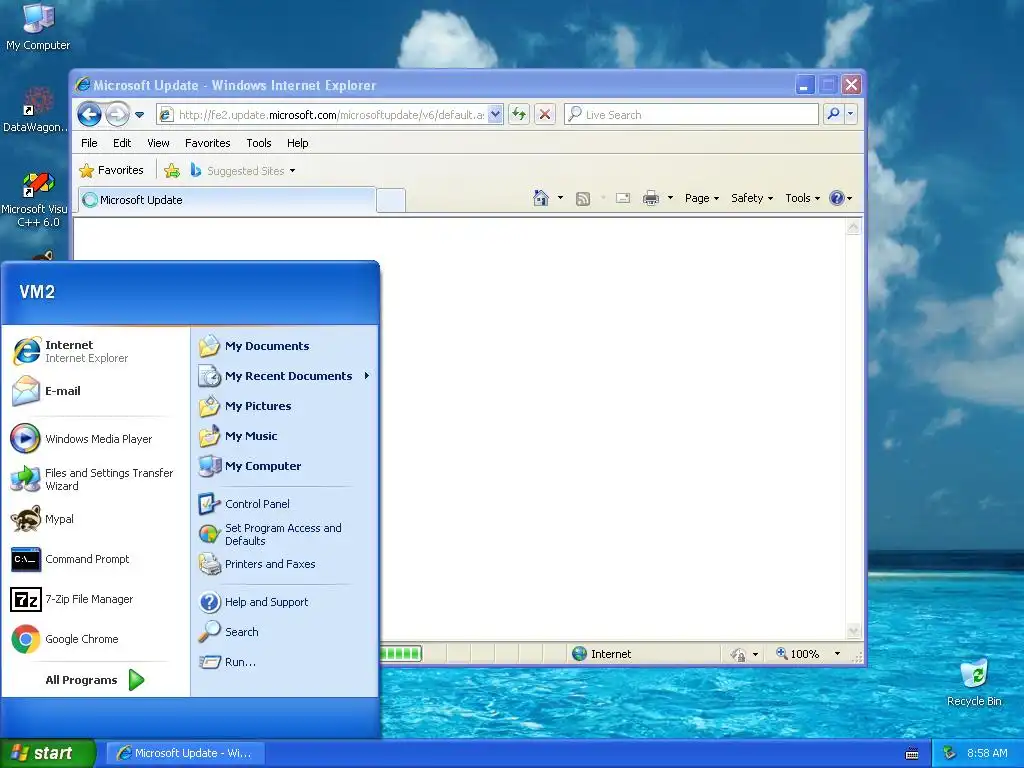Expand My Recent Documents submenu
The height and width of the screenshot is (768, 1024).
coord(285,376)
